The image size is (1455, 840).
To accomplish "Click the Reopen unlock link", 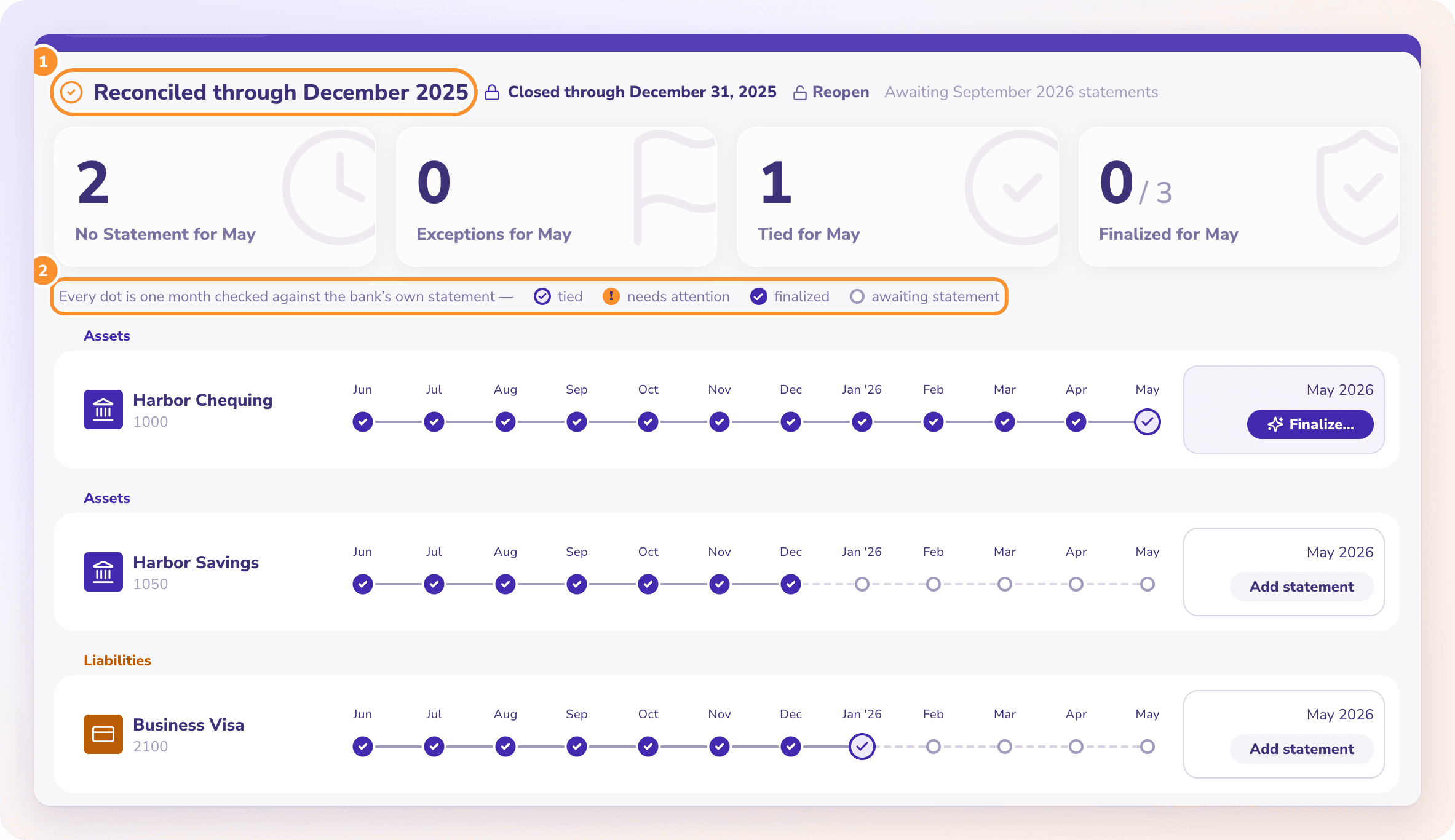I will (x=831, y=92).
